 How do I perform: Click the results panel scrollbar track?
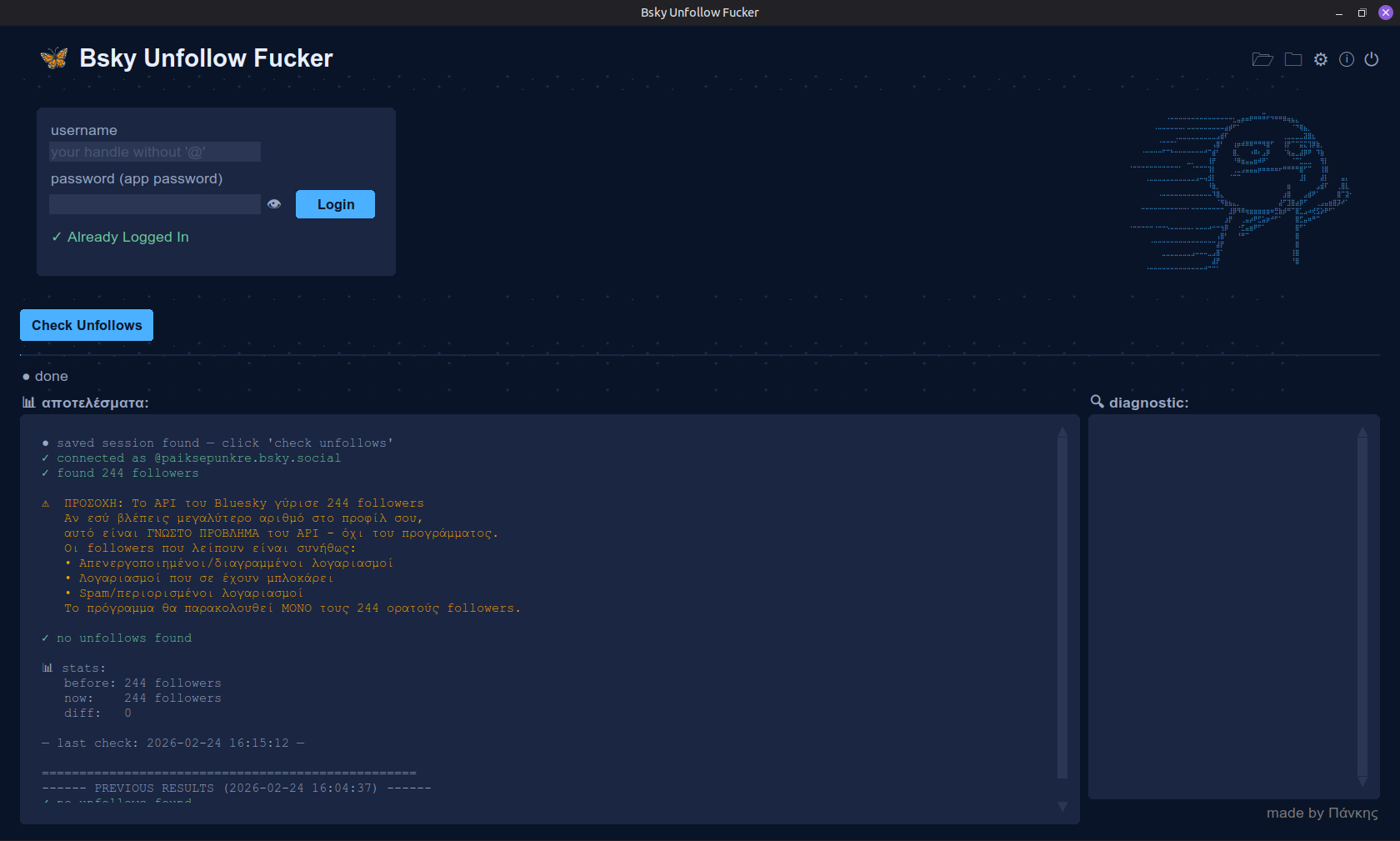click(x=1062, y=608)
